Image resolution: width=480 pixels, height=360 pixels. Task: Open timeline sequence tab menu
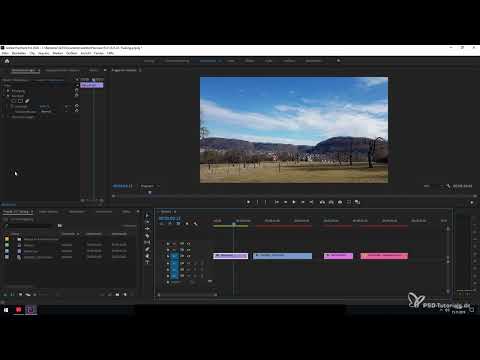pyautogui.click(x=175, y=212)
